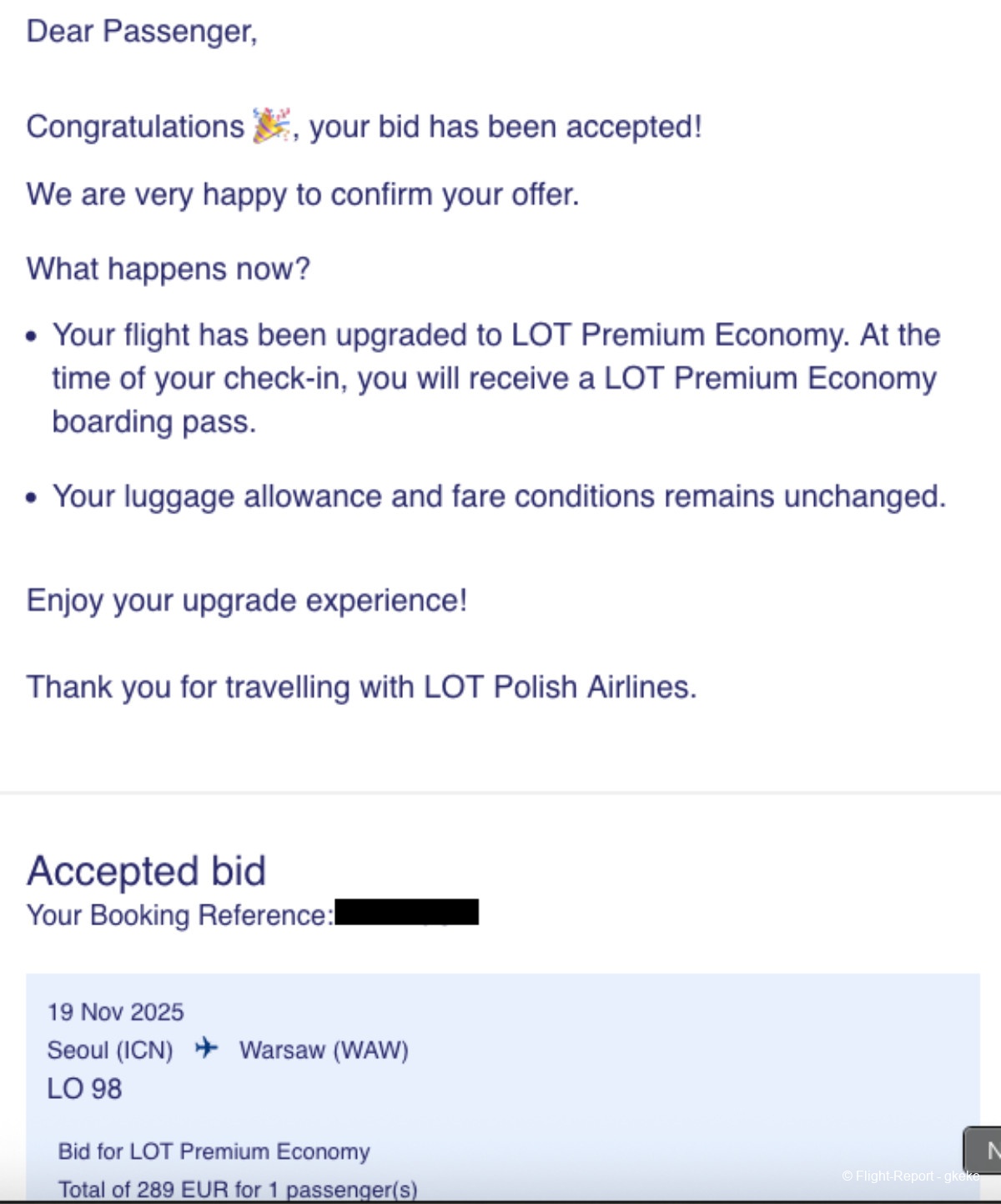This screenshot has width=1001, height=1204.
Task: Click the "Total of 289 EUR" line
Action: (x=237, y=1189)
